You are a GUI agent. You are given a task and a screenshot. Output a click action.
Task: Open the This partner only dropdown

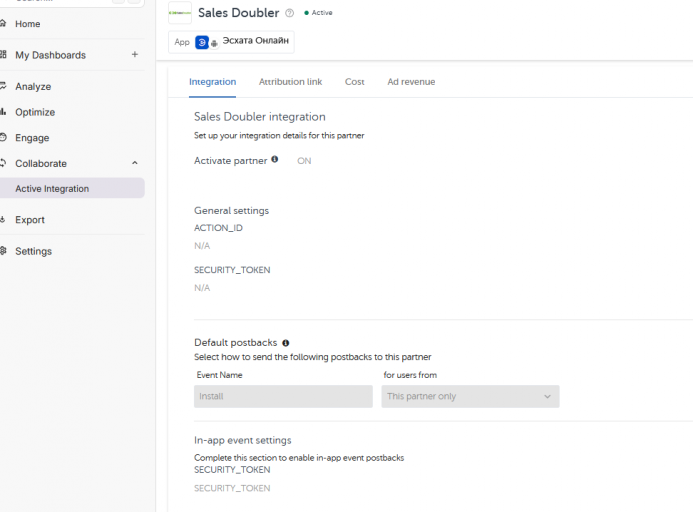click(470, 396)
